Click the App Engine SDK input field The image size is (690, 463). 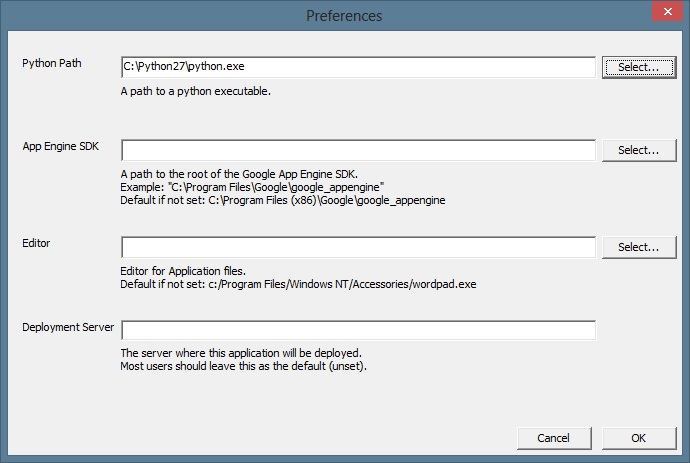[358, 150]
